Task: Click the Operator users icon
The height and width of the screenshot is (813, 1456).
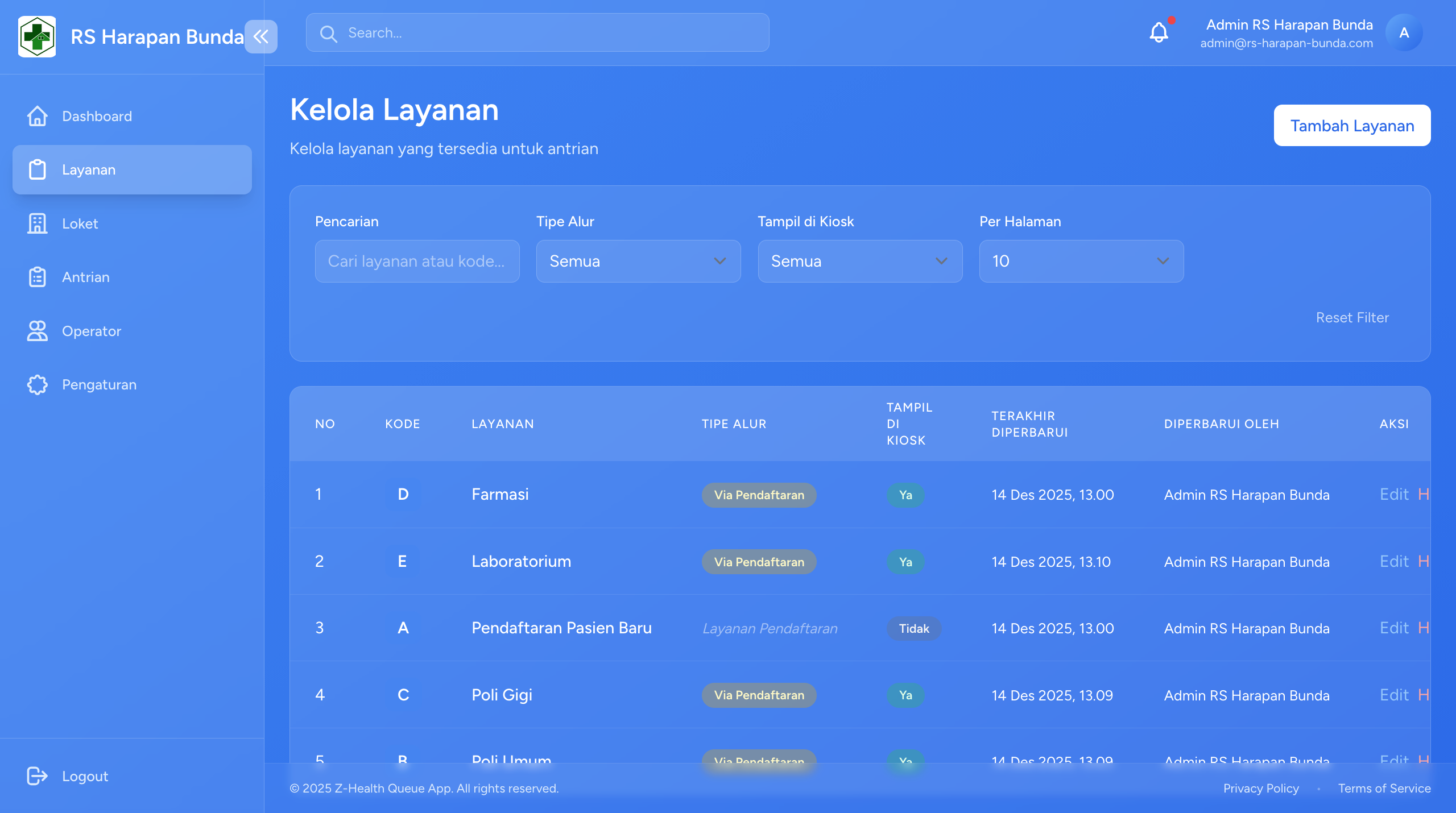Action: 38,331
